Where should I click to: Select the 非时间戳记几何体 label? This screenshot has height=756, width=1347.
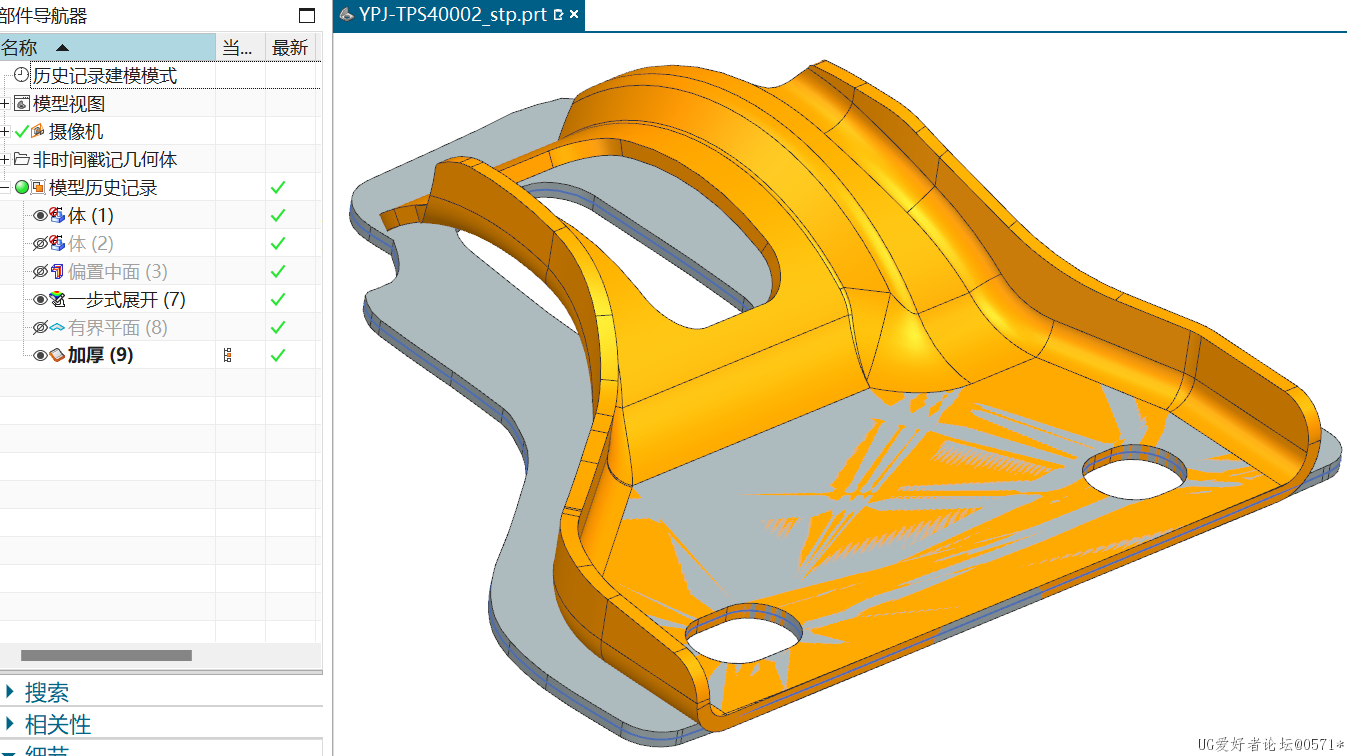coord(105,159)
